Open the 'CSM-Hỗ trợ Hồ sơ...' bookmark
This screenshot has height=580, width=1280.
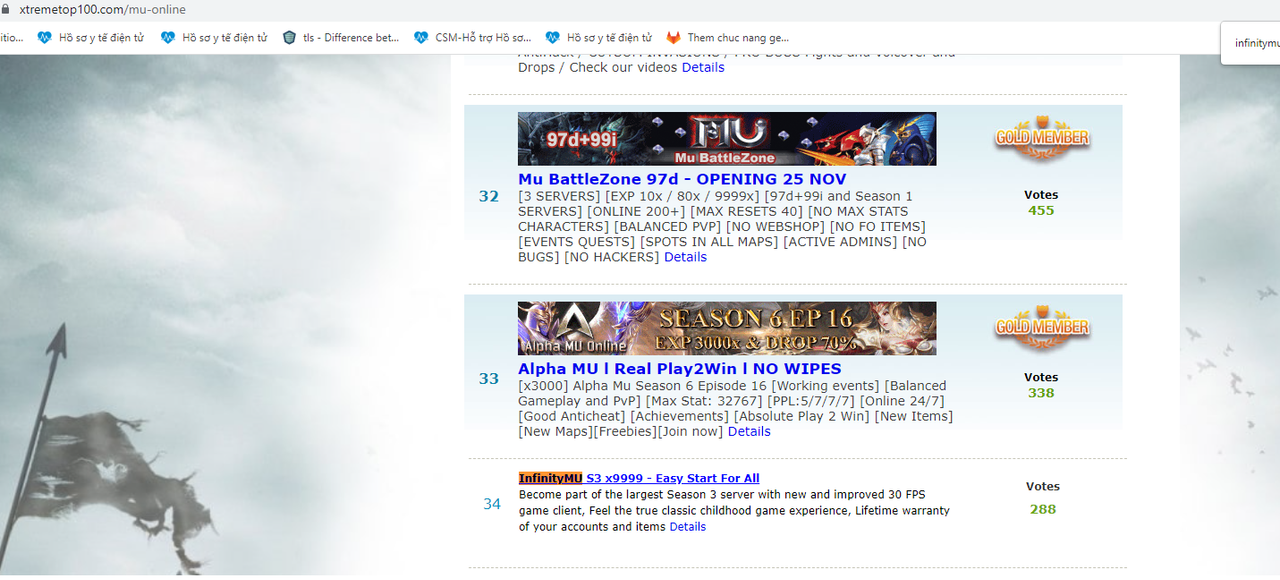click(x=472, y=38)
